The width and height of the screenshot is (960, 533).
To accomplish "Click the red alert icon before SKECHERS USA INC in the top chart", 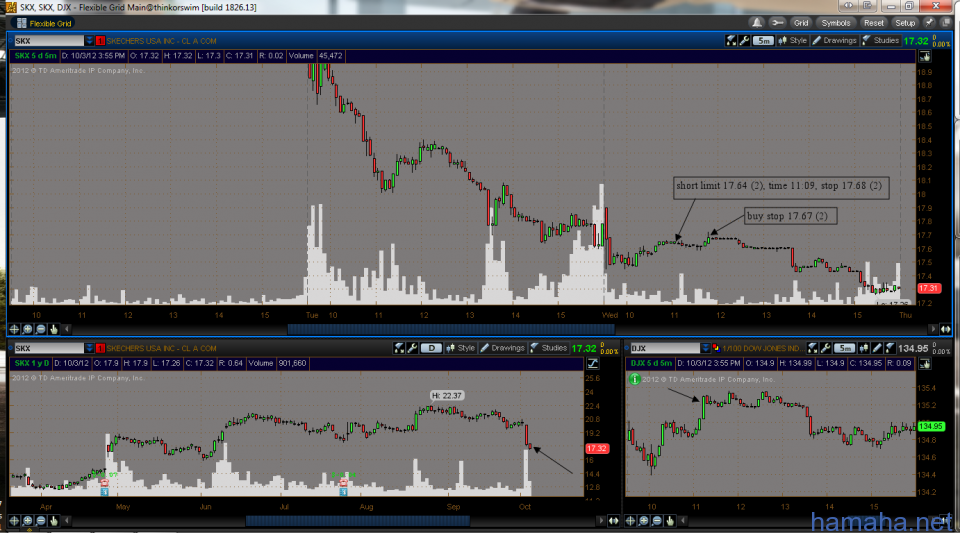I will click(x=100, y=41).
